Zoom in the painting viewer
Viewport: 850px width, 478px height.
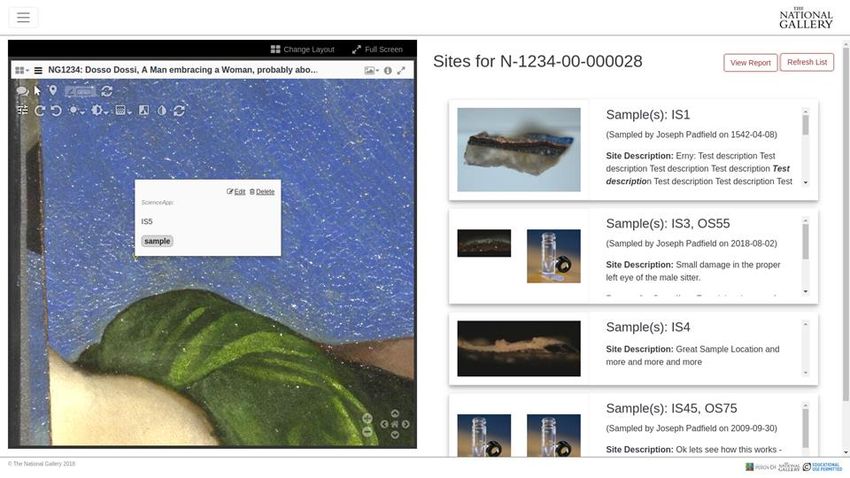point(367,418)
